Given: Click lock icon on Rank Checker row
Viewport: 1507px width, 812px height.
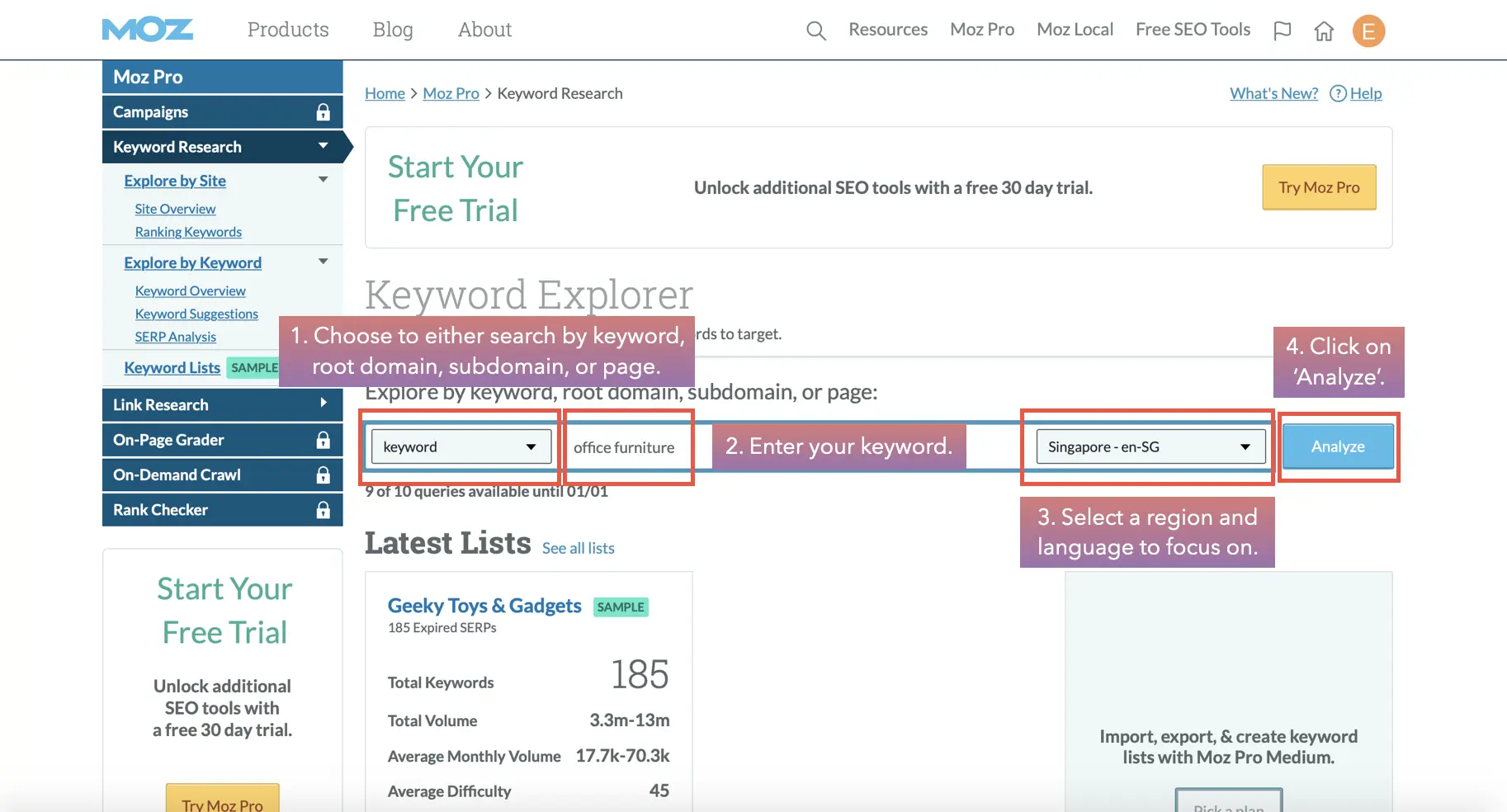Looking at the screenshot, I should 324,510.
